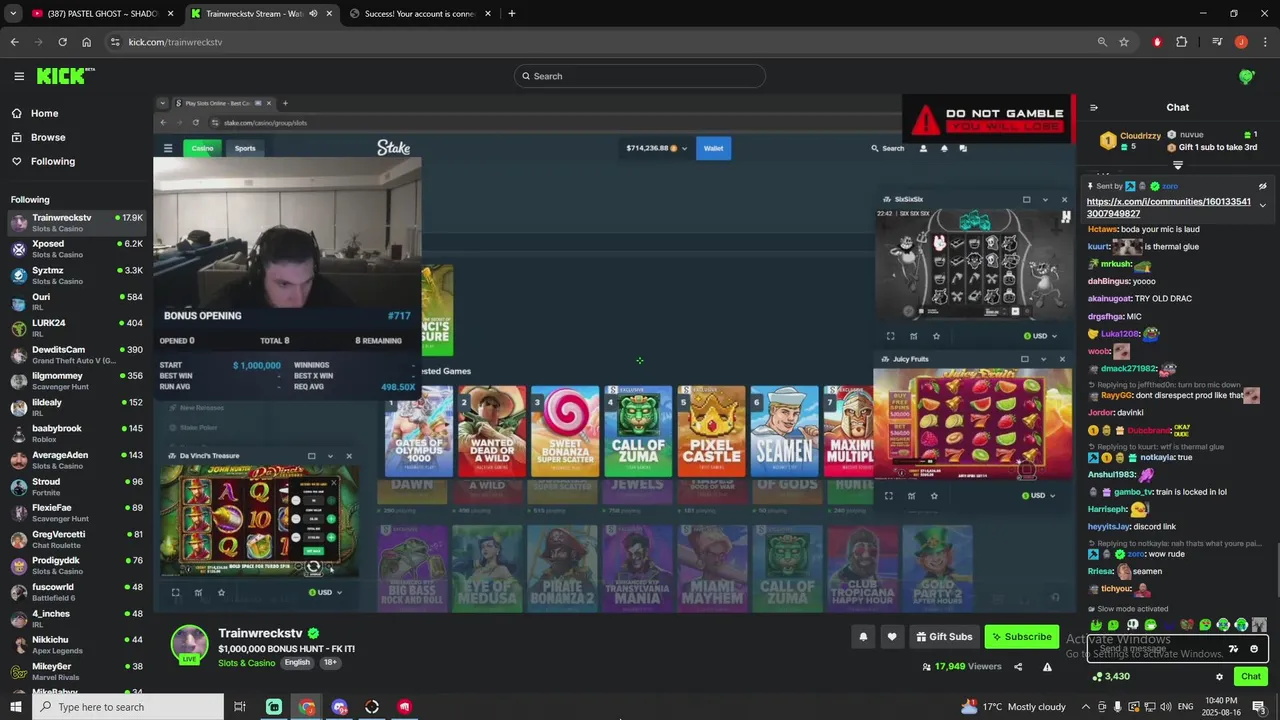
Task: Open Chrome from the taskbar
Action: pyautogui.click(x=306, y=707)
